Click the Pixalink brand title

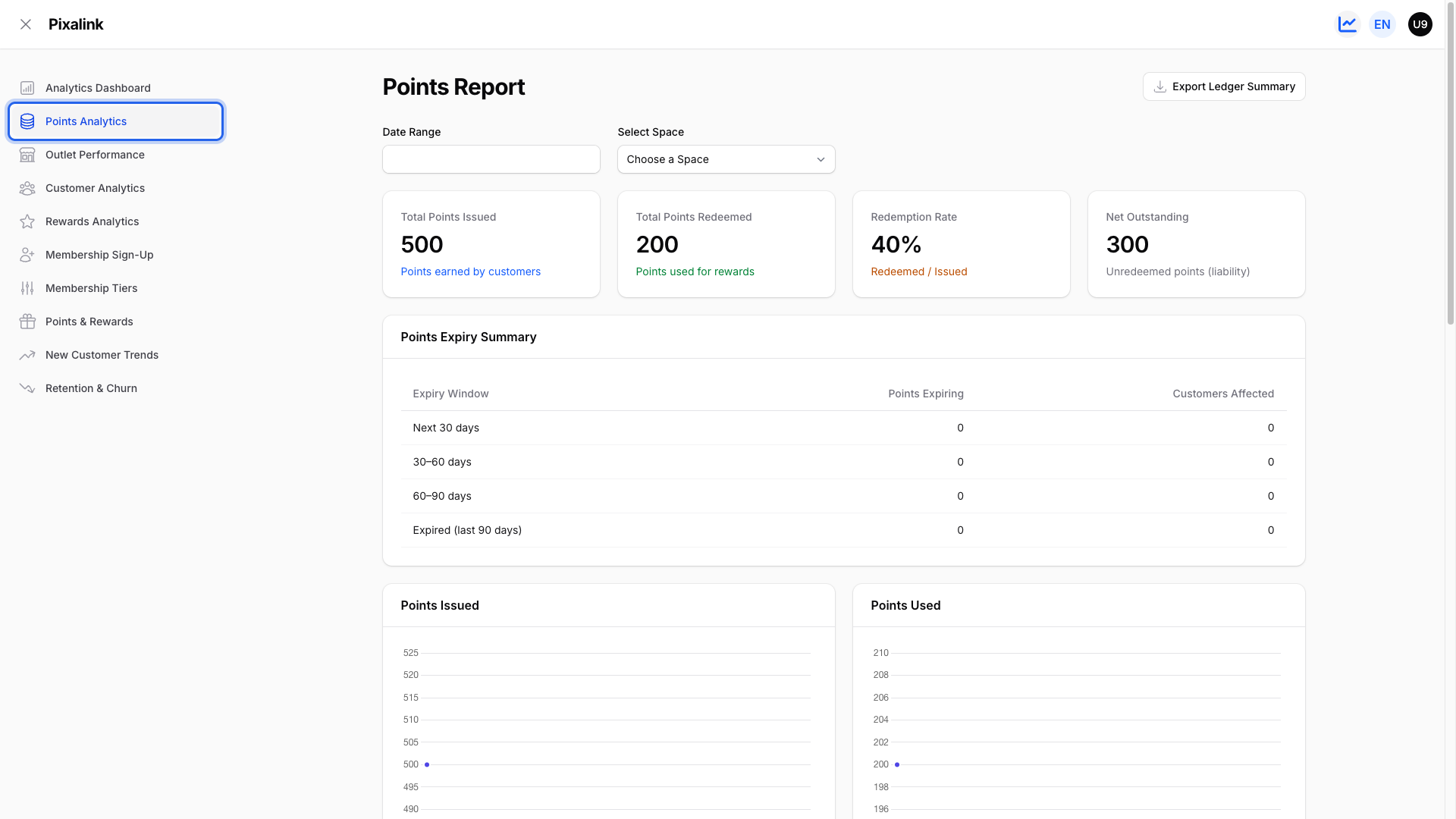point(76,24)
